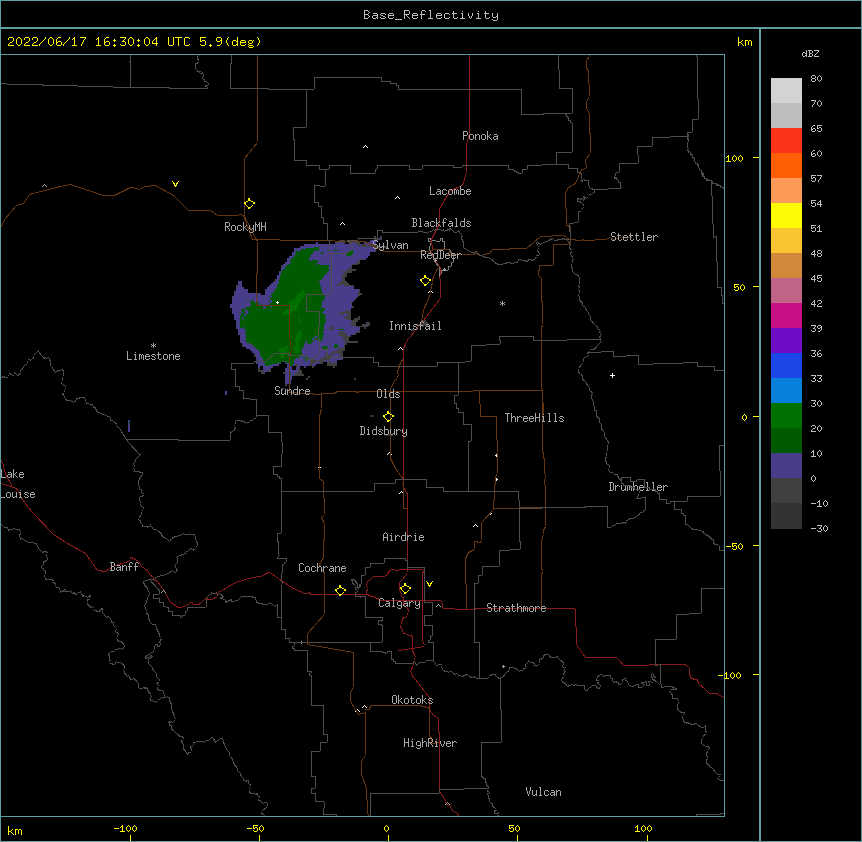
Task: Click the asterisk marker east of Innisfail
Action: click(502, 303)
